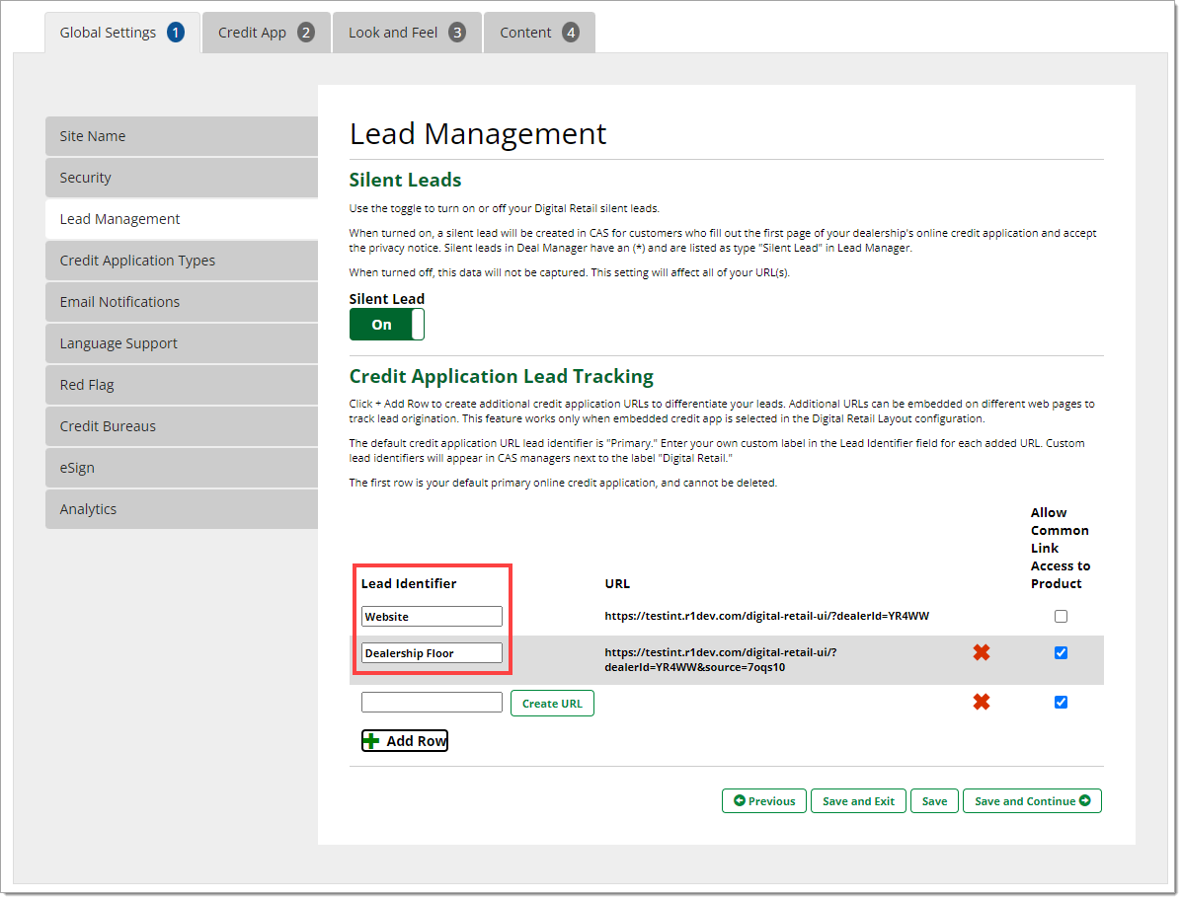The height and width of the screenshot is (900, 1182).
Task: Check common link access for Website row
Action: pyautogui.click(x=1060, y=617)
